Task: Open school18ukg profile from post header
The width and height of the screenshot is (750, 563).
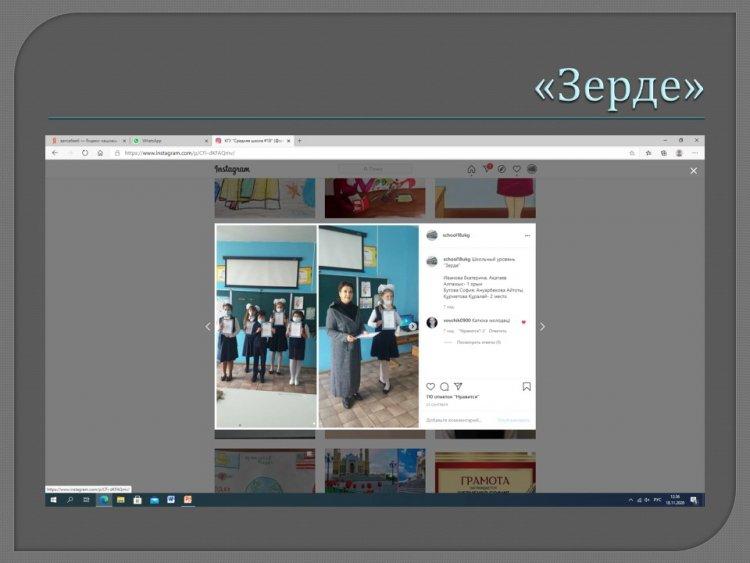Action: pyautogui.click(x=456, y=235)
